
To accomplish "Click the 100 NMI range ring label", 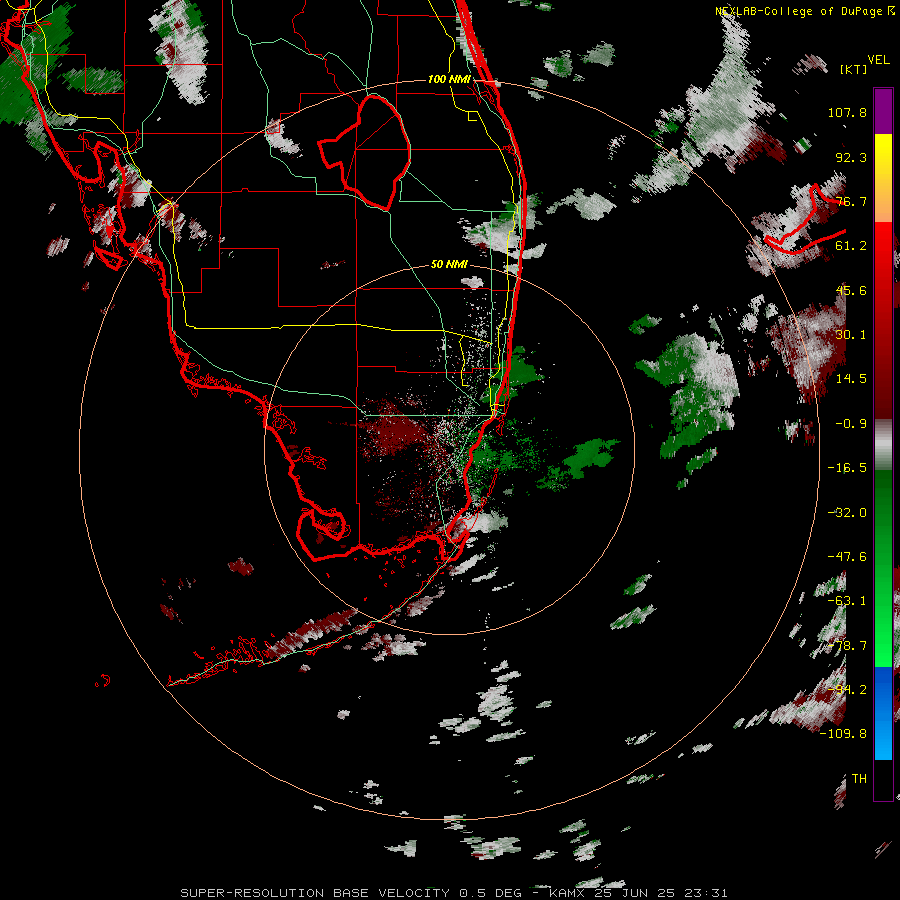I will (x=449, y=79).
